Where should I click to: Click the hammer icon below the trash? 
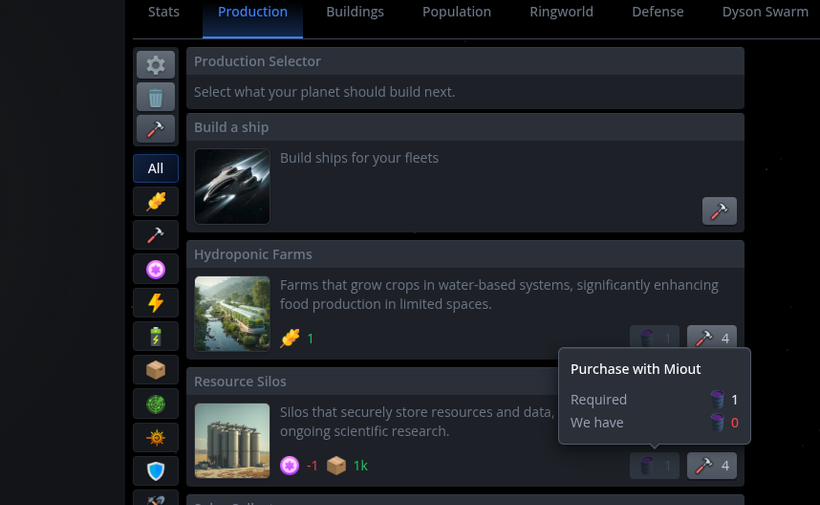(156, 129)
